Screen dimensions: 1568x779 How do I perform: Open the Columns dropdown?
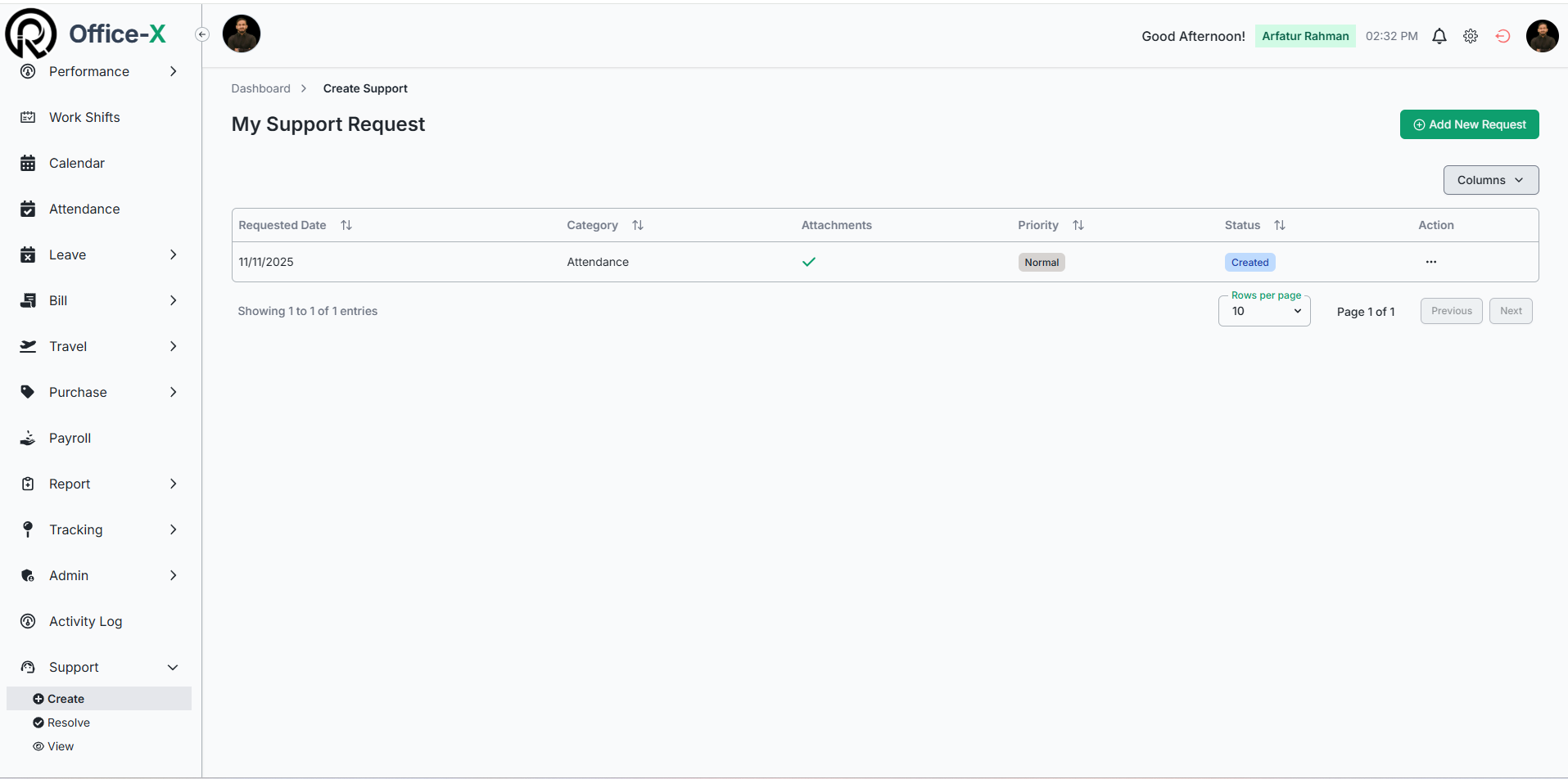click(1490, 180)
